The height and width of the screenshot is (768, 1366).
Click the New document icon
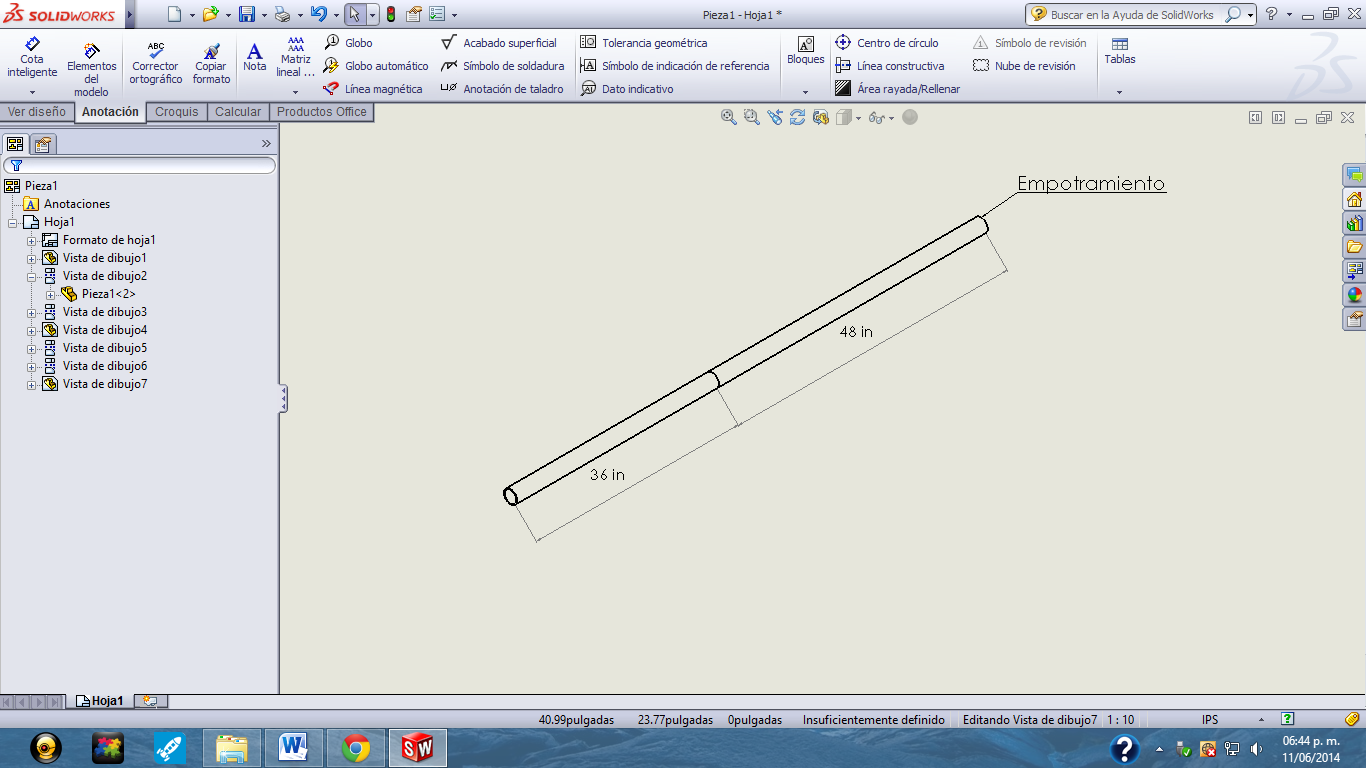(175, 14)
